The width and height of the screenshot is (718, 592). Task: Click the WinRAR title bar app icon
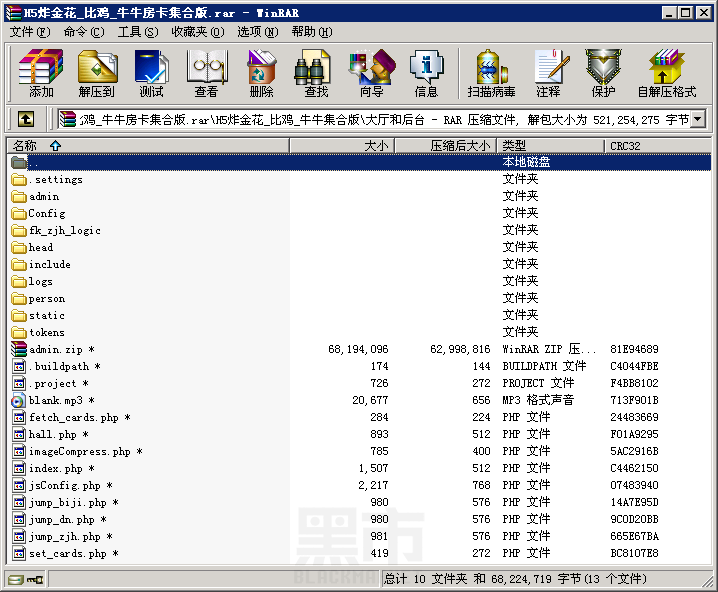(13, 13)
